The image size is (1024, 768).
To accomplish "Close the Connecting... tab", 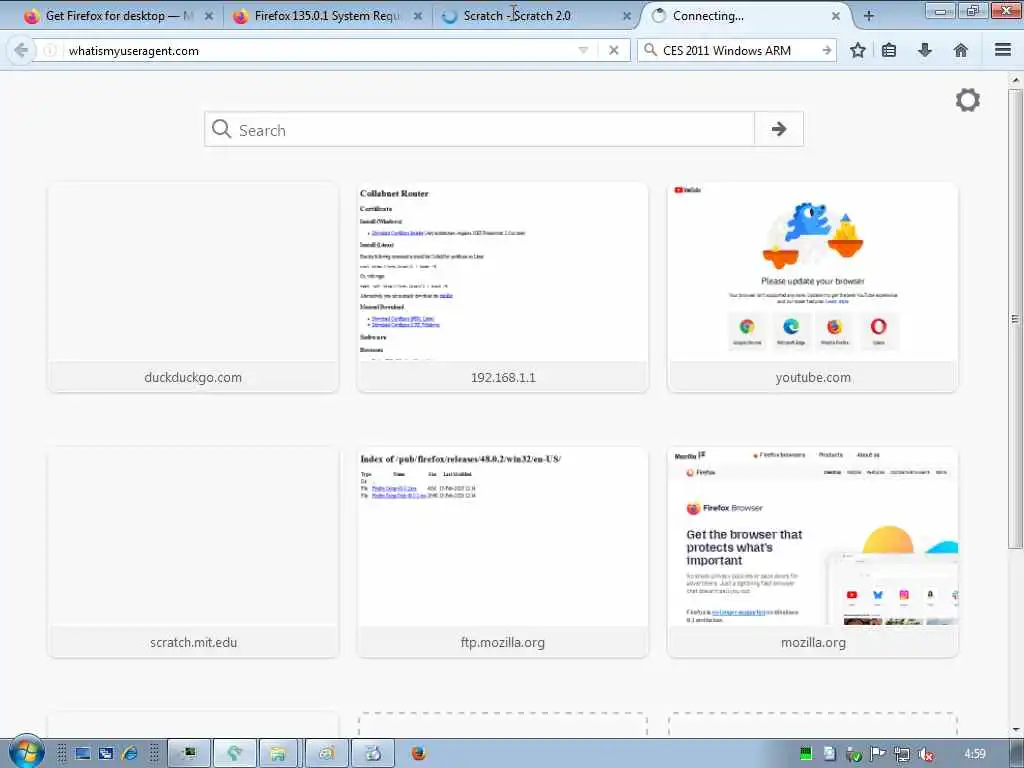I will click(836, 16).
